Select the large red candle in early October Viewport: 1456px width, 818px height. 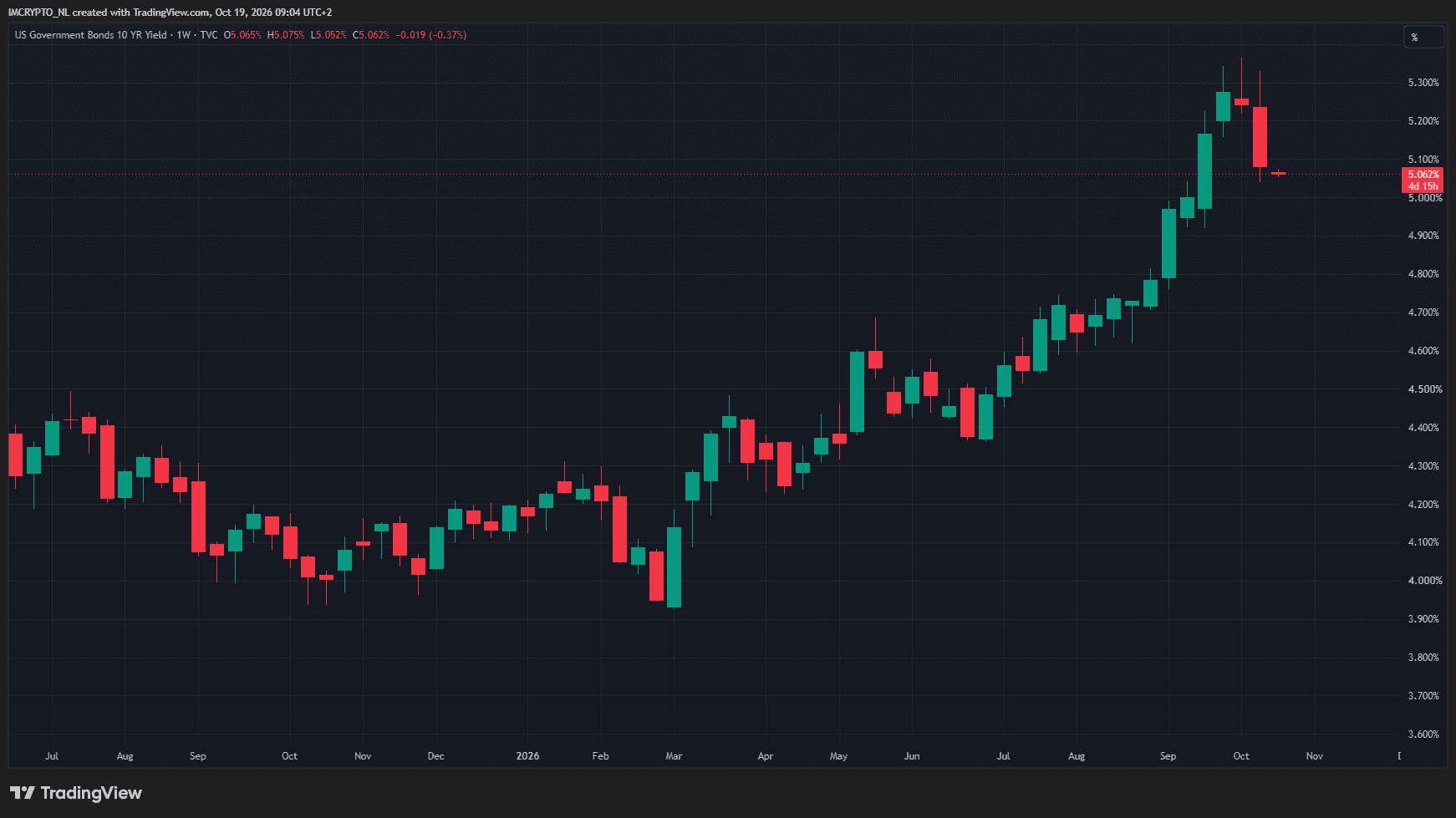click(1260, 137)
